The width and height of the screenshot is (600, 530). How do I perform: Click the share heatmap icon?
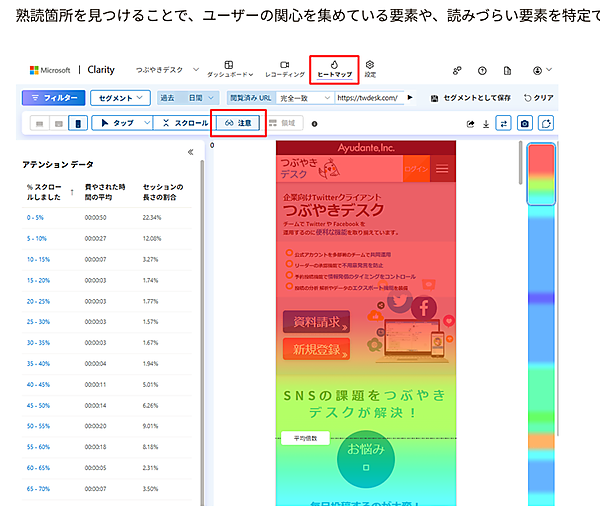point(470,123)
